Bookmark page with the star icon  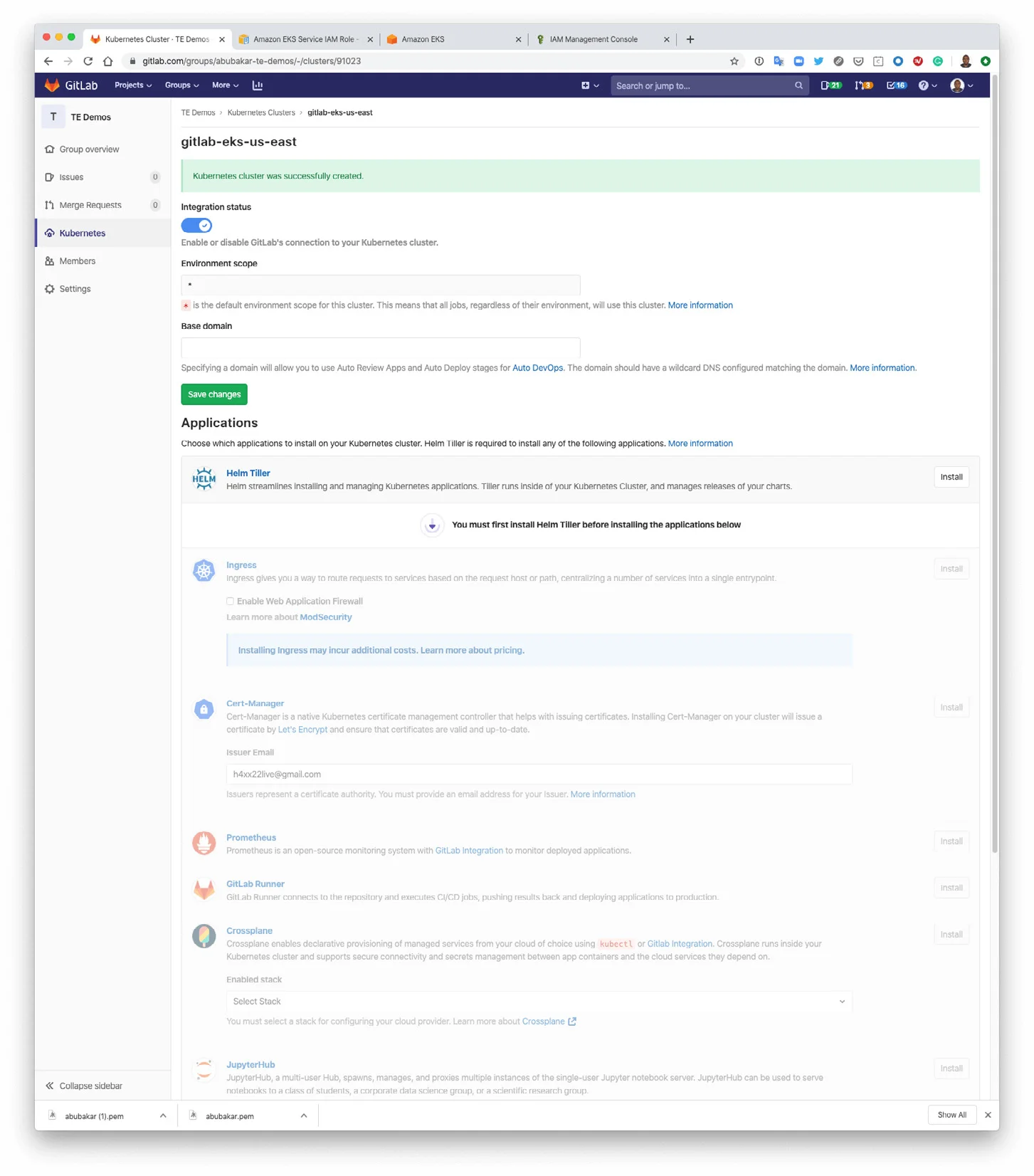coord(734,61)
